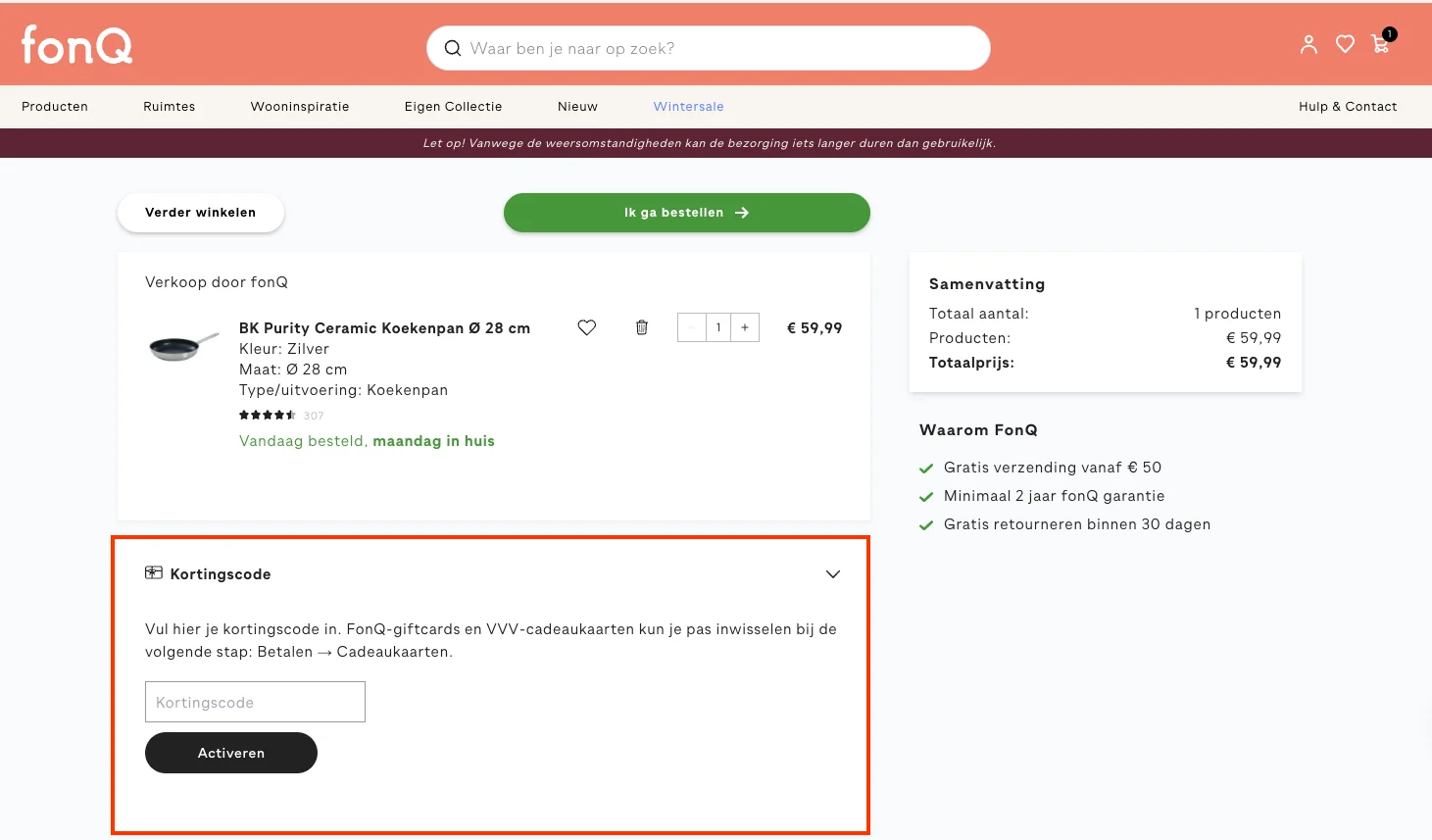Screen dimensions: 1432x840
Task: Click the fonQ logo
Action: click(x=76, y=45)
